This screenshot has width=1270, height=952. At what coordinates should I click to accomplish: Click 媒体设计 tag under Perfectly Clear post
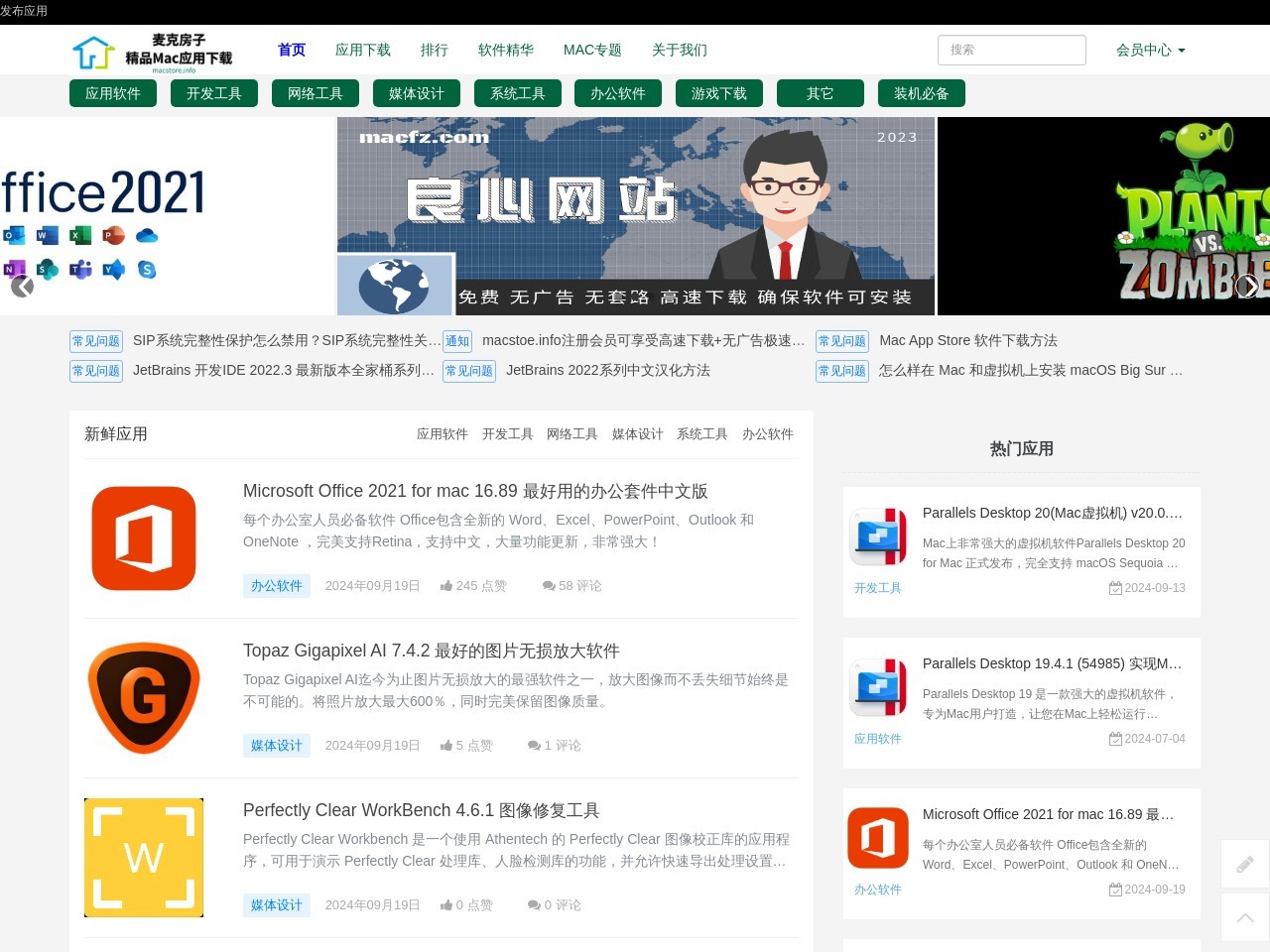[277, 905]
